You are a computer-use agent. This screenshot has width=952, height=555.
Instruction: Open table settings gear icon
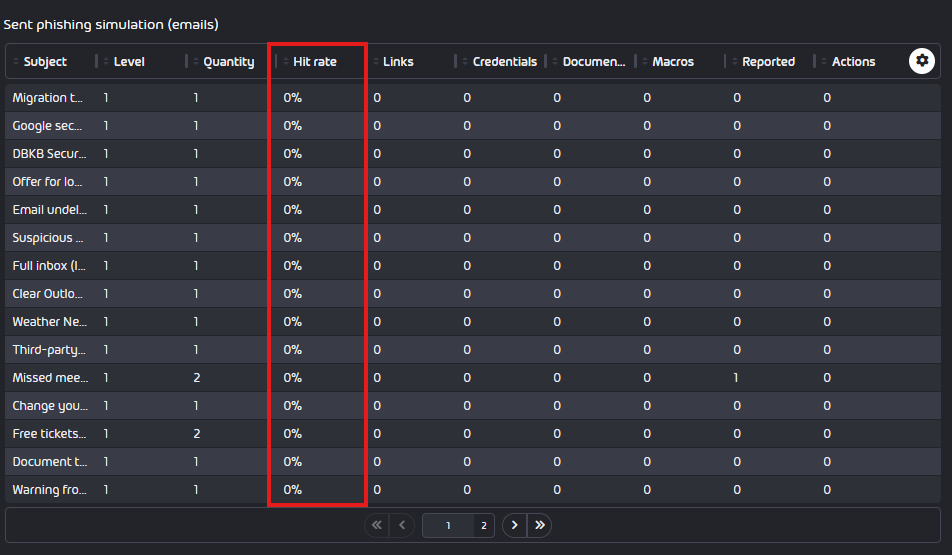(921, 61)
